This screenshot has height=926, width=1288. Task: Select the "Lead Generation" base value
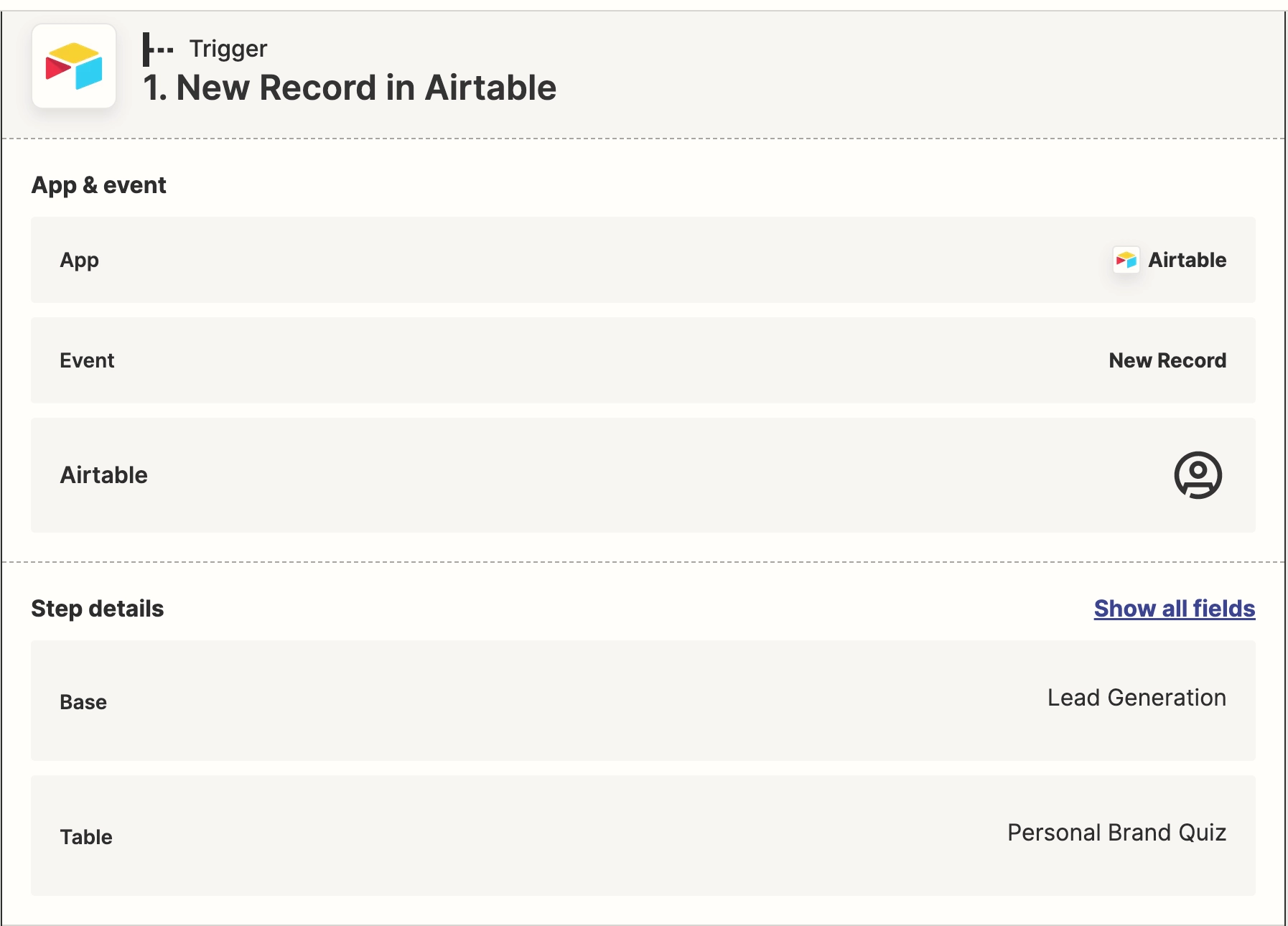[x=1137, y=698]
